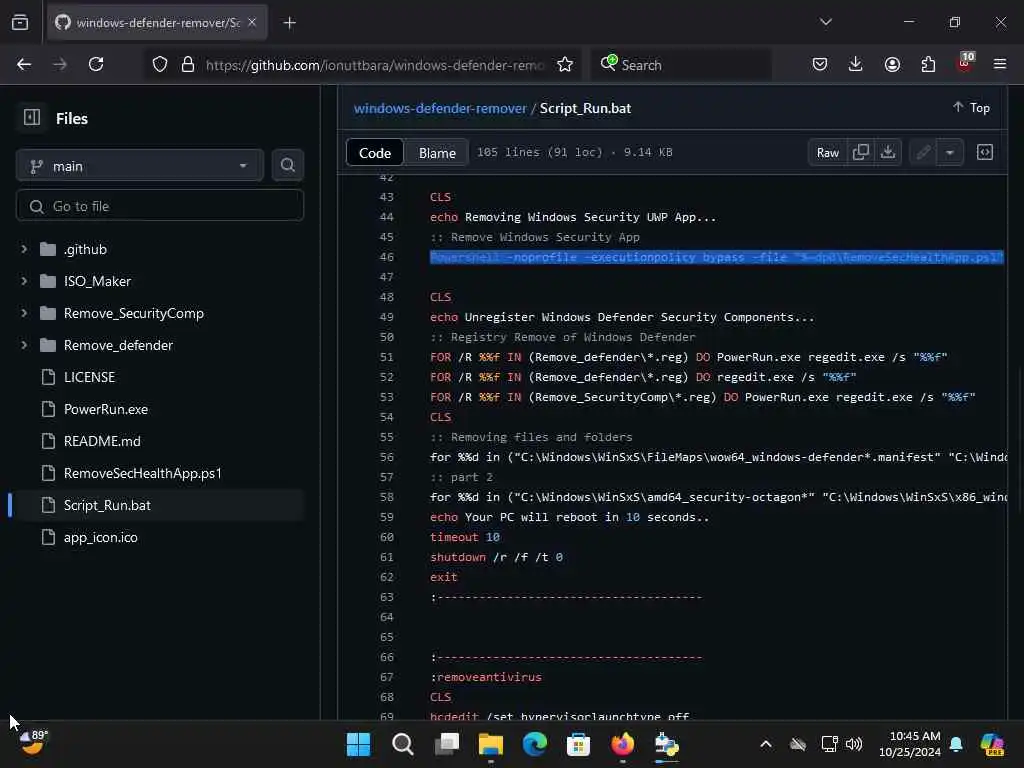1024x768 pixels.
Task: Open volume control in system tray
Action: pyautogui.click(x=854, y=744)
